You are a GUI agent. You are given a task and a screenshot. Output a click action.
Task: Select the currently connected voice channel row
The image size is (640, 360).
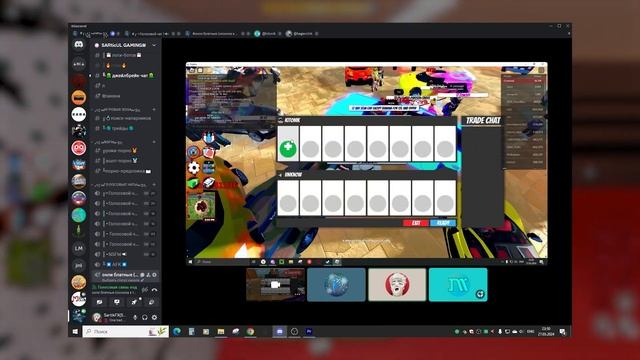click(x=125, y=275)
